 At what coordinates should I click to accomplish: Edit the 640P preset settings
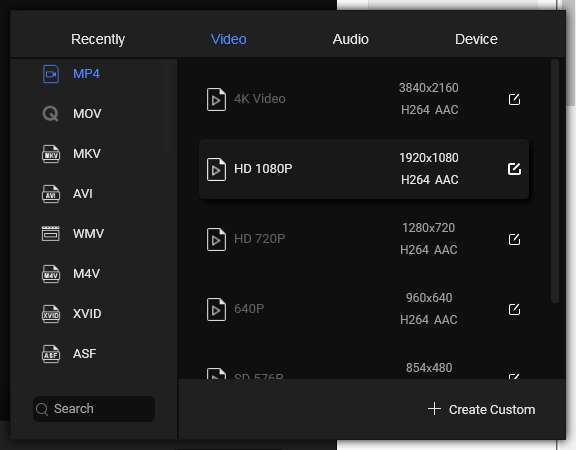click(x=514, y=309)
